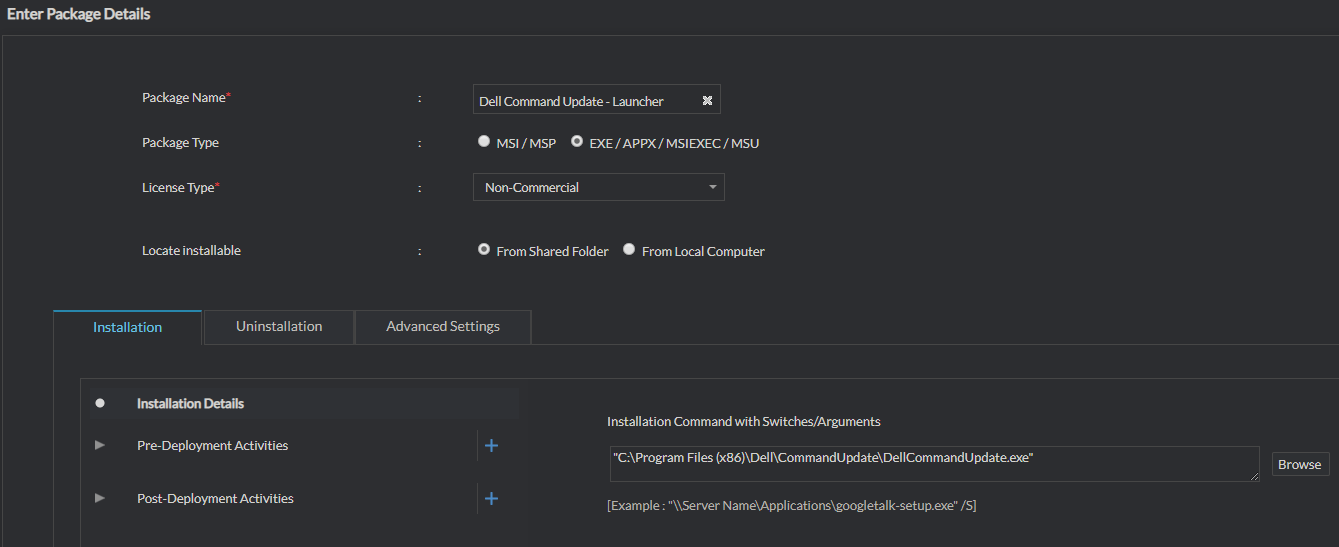This screenshot has width=1339, height=547.
Task: Expand Pre-Deployment Activities arrow
Action: (x=100, y=445)
